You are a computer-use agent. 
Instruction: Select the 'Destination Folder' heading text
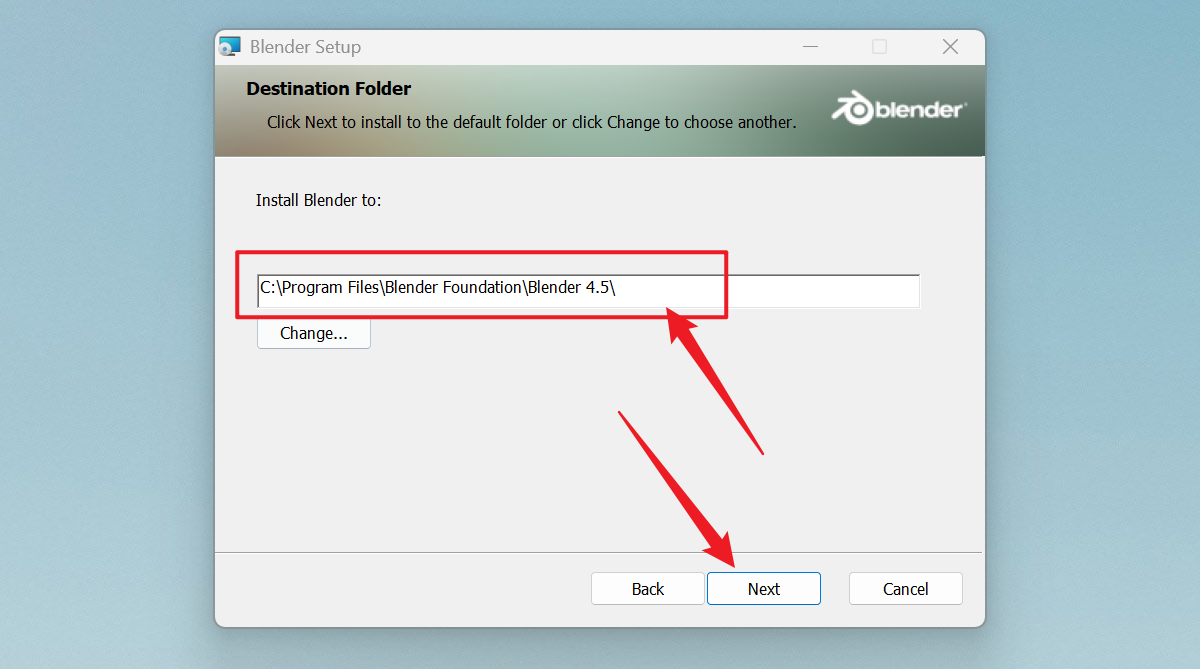[x=329, y=89]
